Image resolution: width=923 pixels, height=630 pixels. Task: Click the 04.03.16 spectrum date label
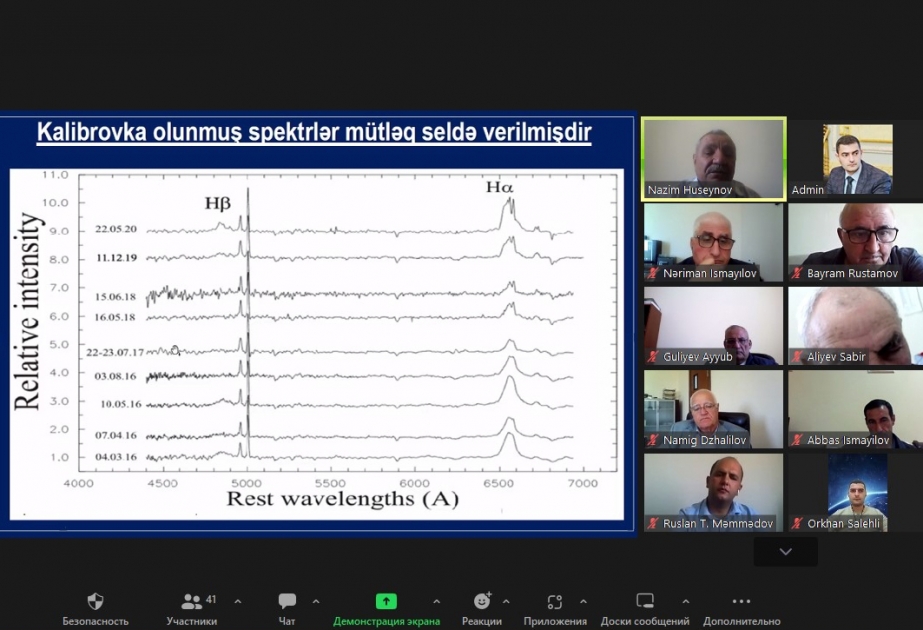click(x=116, y=456)
